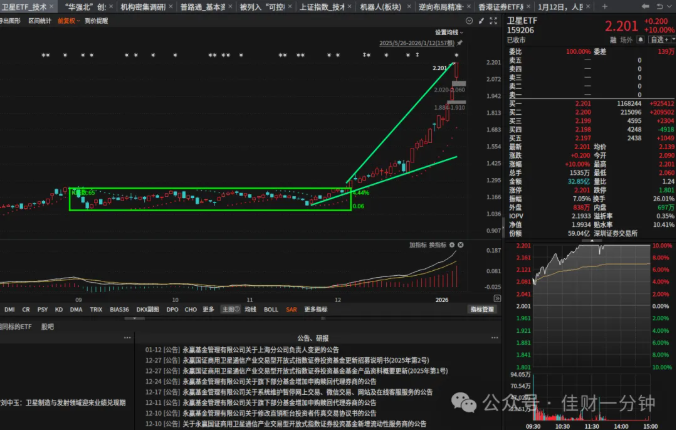The width and height of the screenshot is (676, 430).
Task: Close the indicator pane with X icon
Action: (x=460, y=245)
